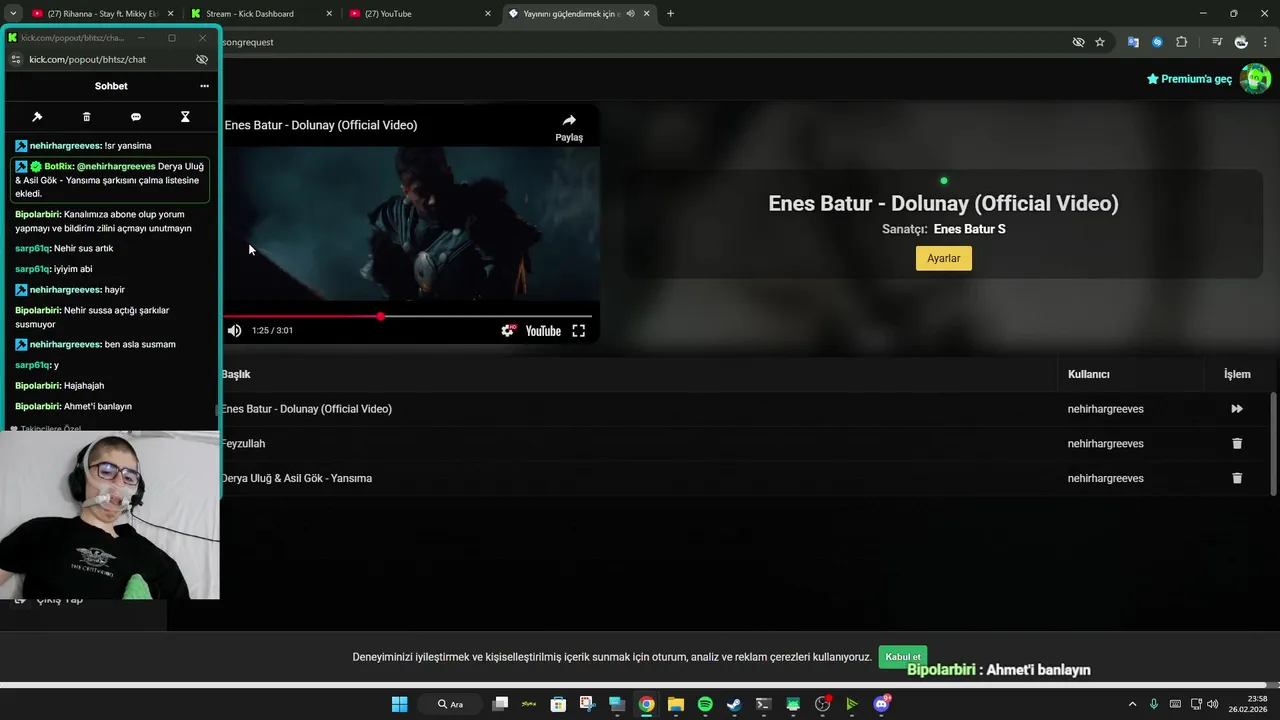Select the Derya Uluğ & Asil Gök - Yansıma row title
1280x720 pixels.
pos(297,479)
